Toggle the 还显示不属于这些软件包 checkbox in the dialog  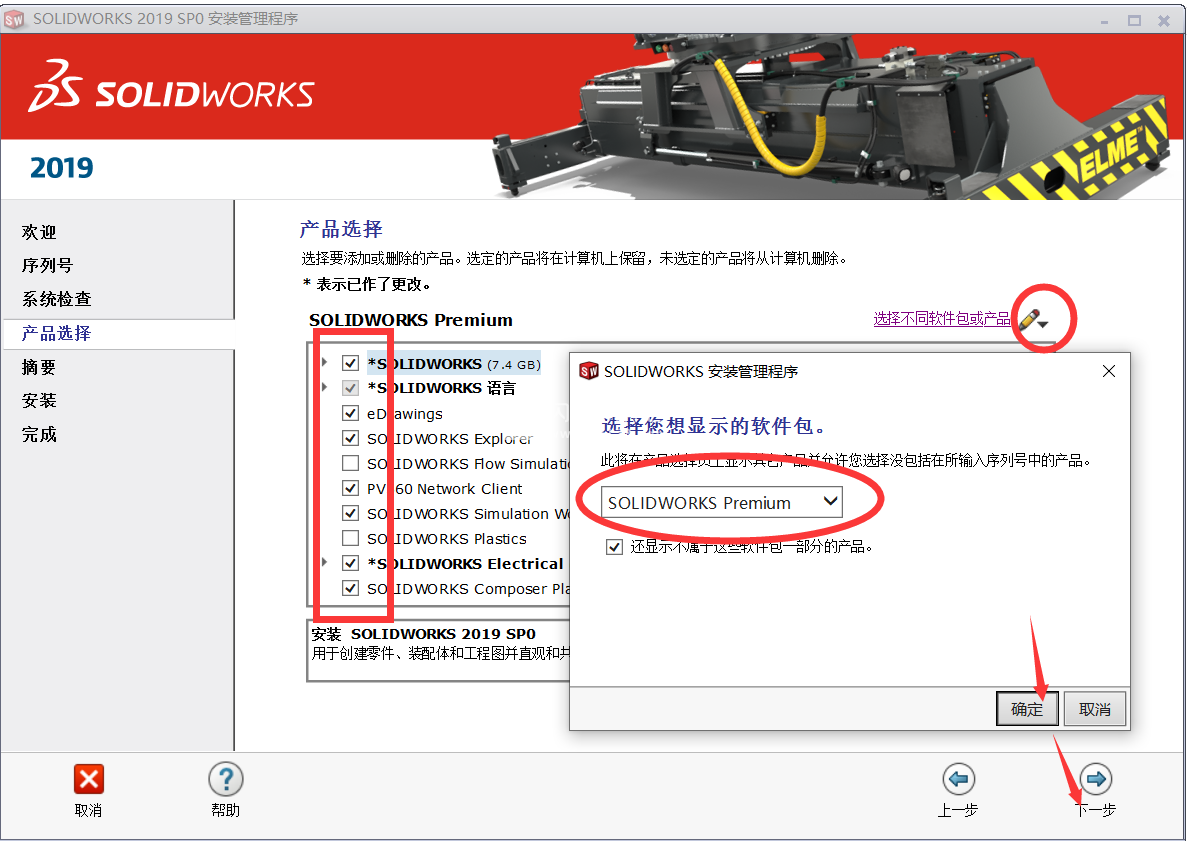click(x=615, y=547)
